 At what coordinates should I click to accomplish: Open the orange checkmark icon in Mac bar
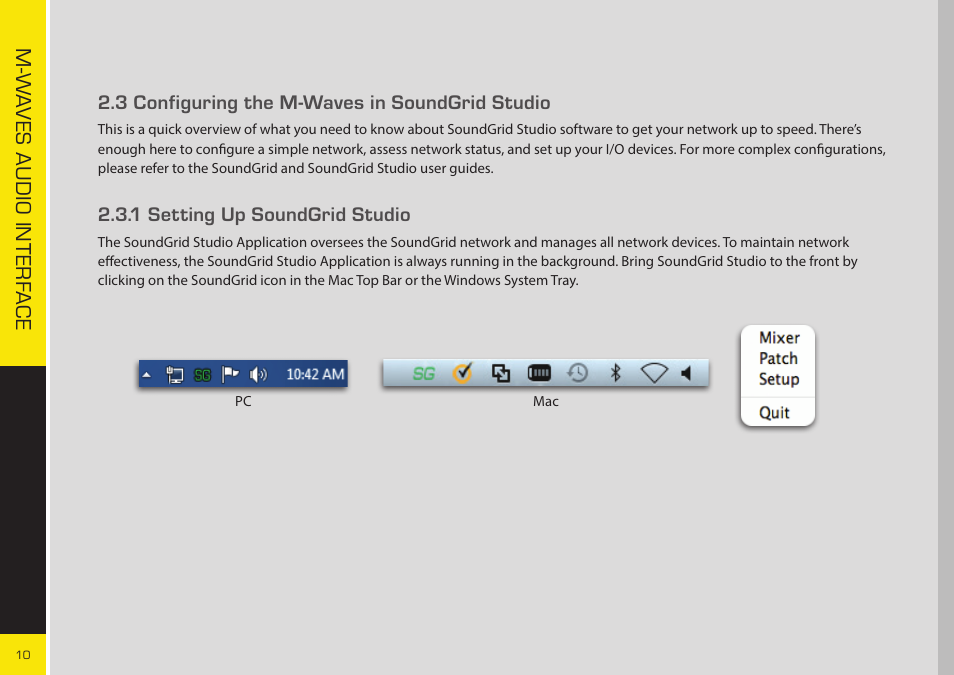pyautogui.click(x=462, y=372)
